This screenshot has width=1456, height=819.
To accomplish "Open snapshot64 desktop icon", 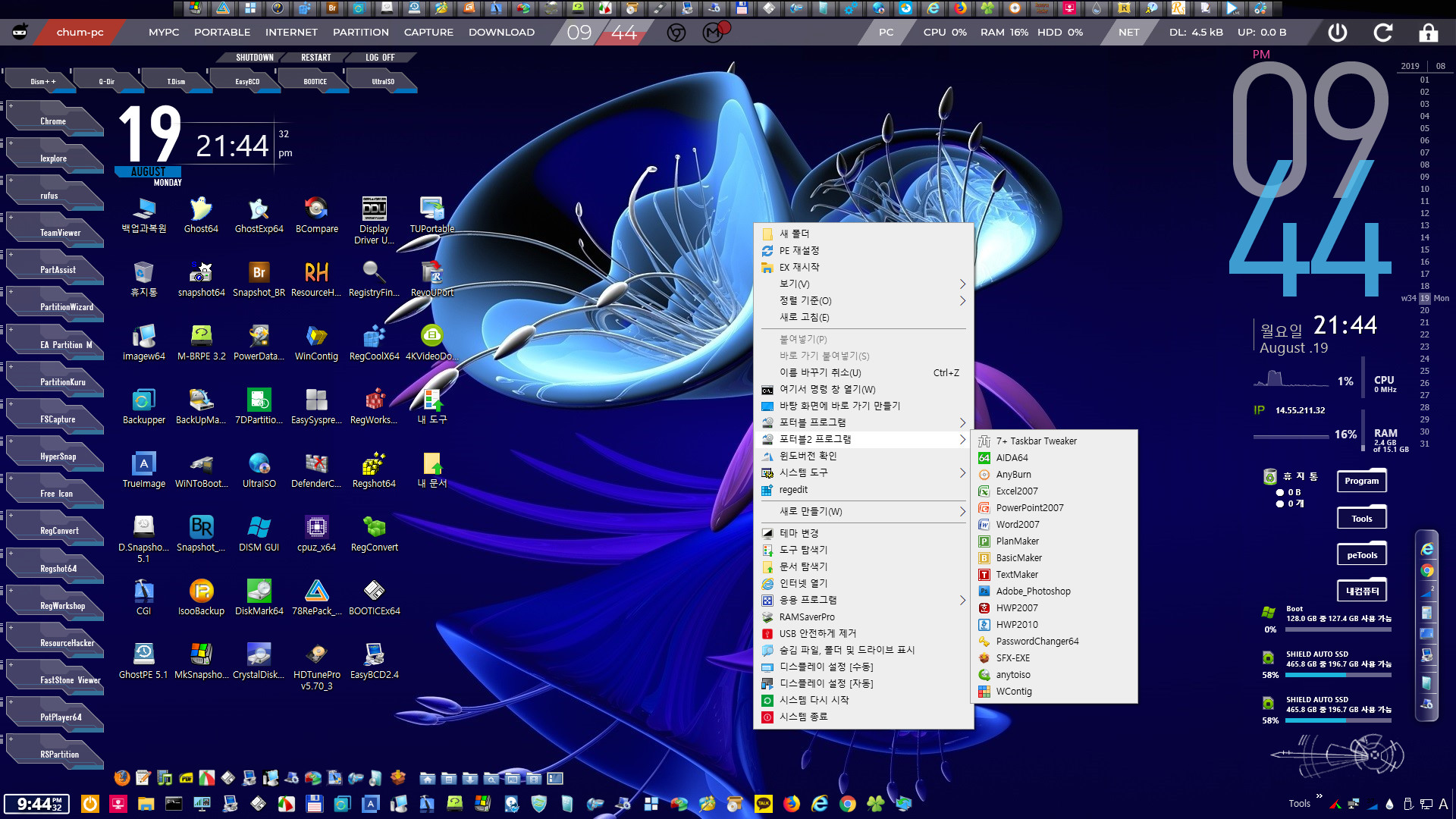I will (x=201, y=278).
